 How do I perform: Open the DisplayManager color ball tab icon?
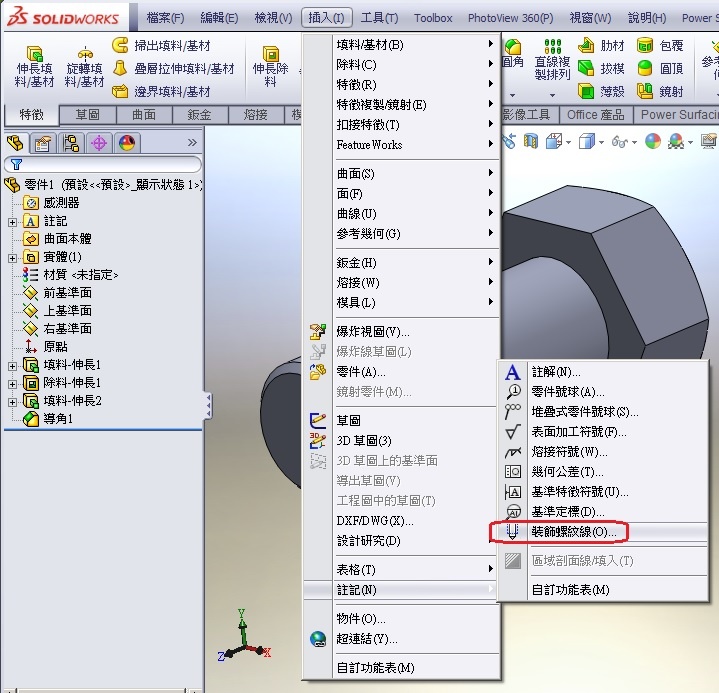click(x=127, y=144)
